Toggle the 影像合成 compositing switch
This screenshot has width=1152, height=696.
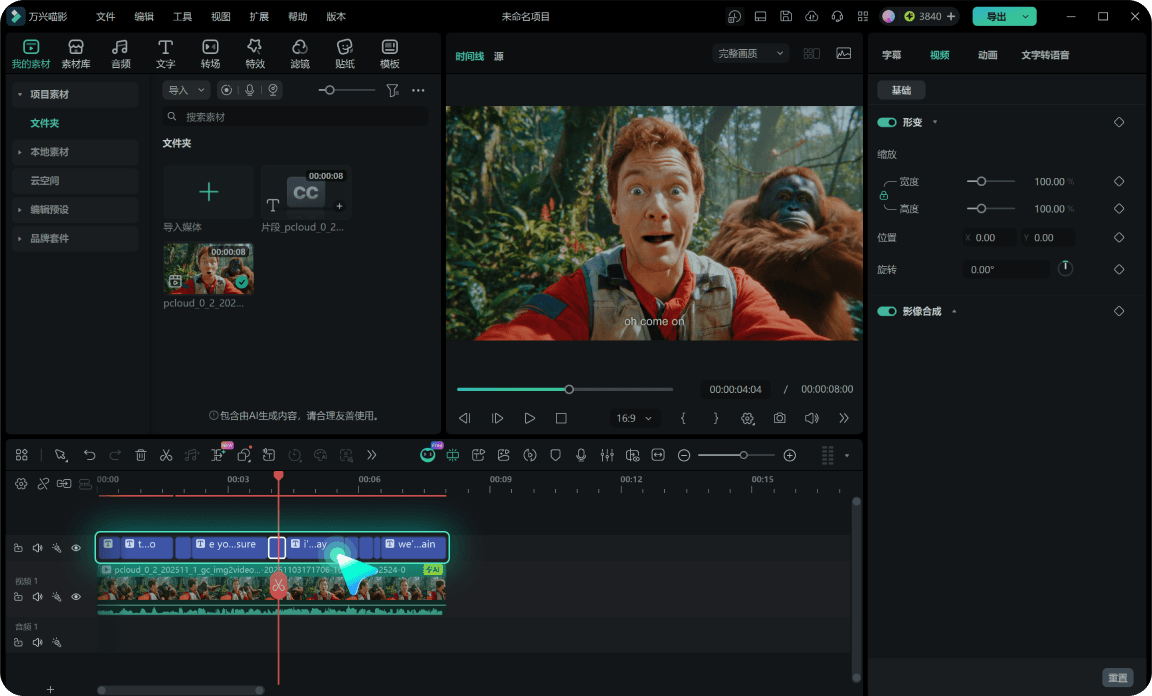pyautogui.click(x=887, y=311)
